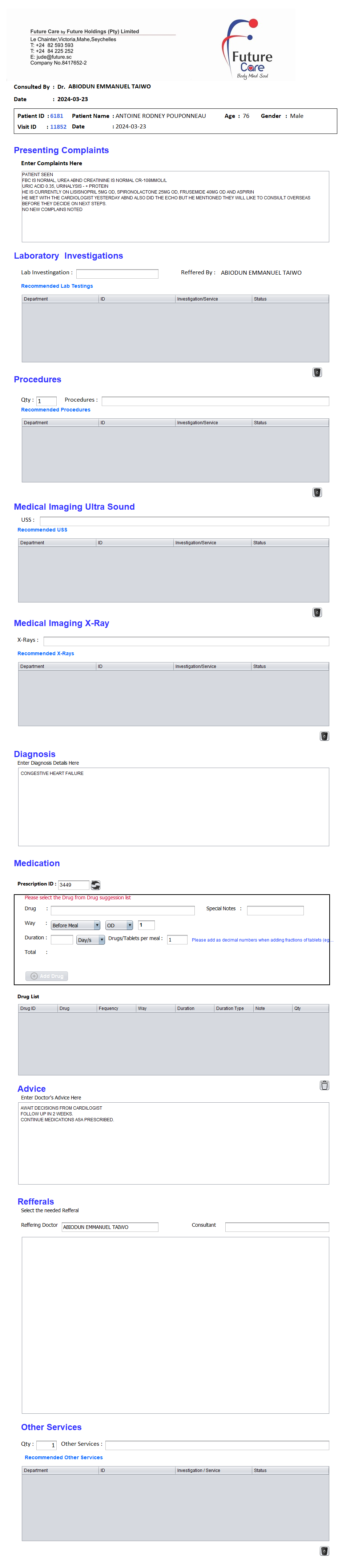Open Patient ID 6181 link
This screenshot has width=338, height=1568.
pyautogui.click(x=57, y=116)
